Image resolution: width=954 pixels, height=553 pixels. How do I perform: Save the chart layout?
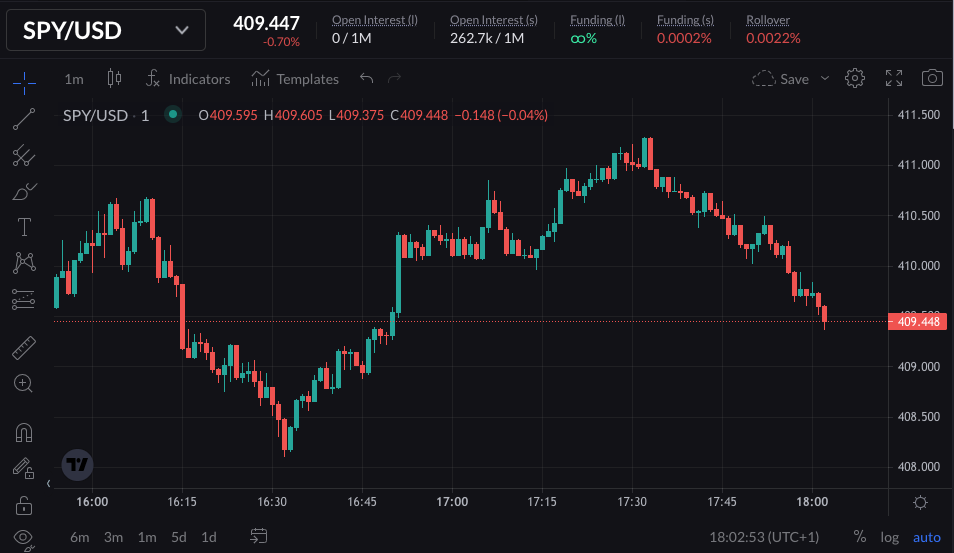tap(781, 79)
